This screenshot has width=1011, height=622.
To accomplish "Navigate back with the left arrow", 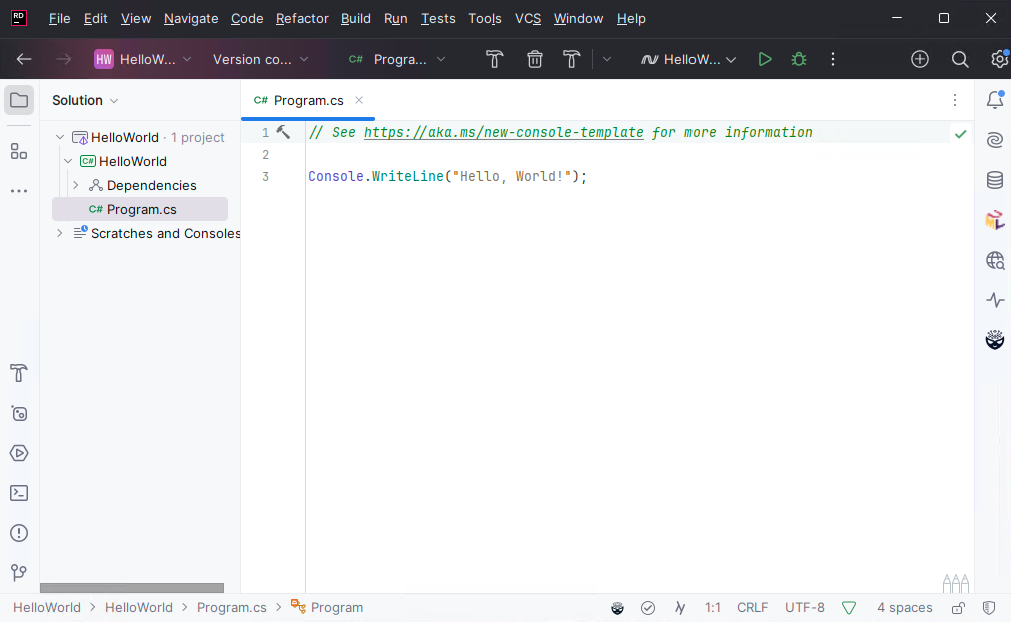I will click(24, 59).
